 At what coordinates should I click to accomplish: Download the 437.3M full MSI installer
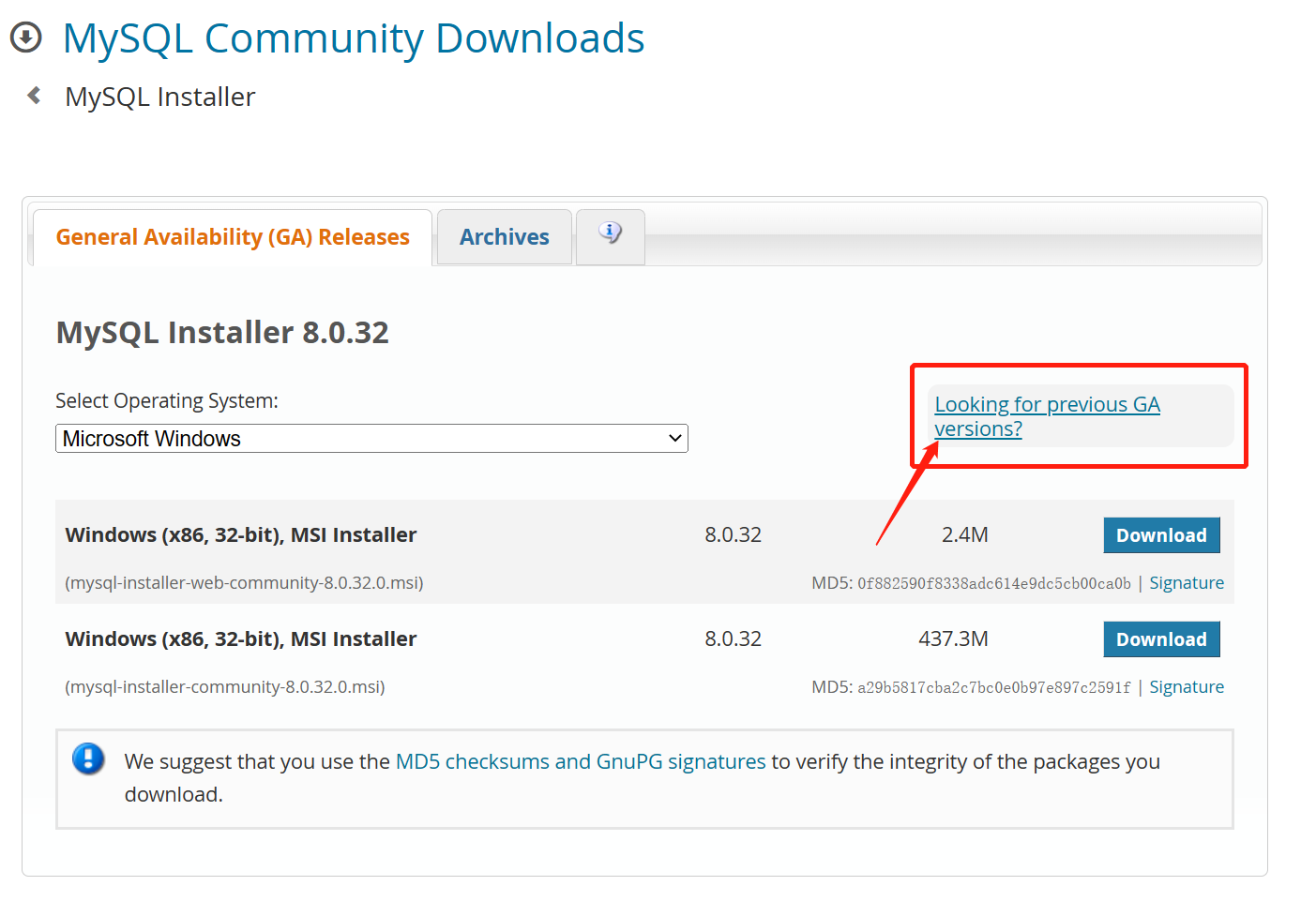coord(1161,638)
